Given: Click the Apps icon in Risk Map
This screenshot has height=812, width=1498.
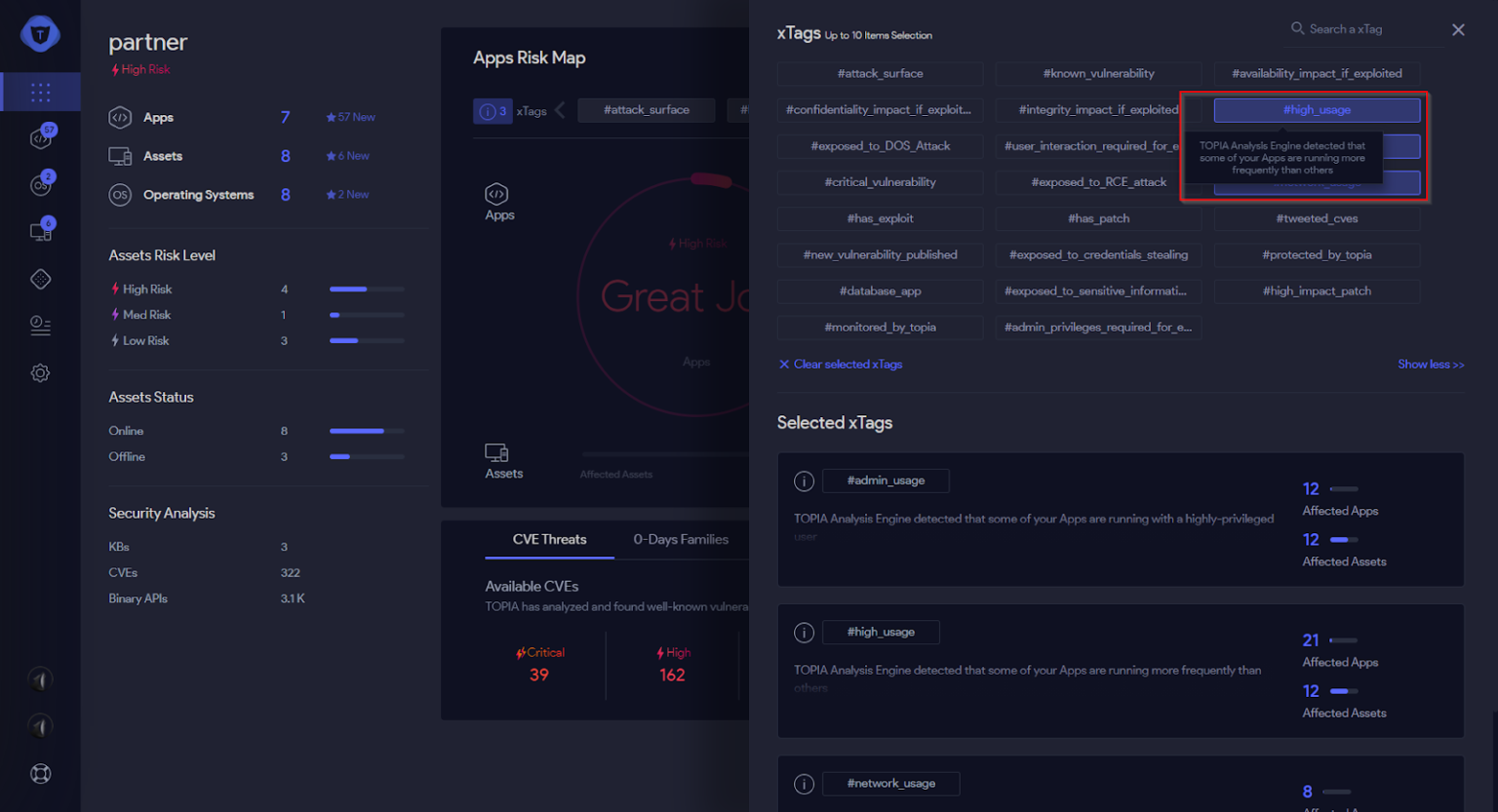Looking at the screenshot, I should tap(496, 193).
